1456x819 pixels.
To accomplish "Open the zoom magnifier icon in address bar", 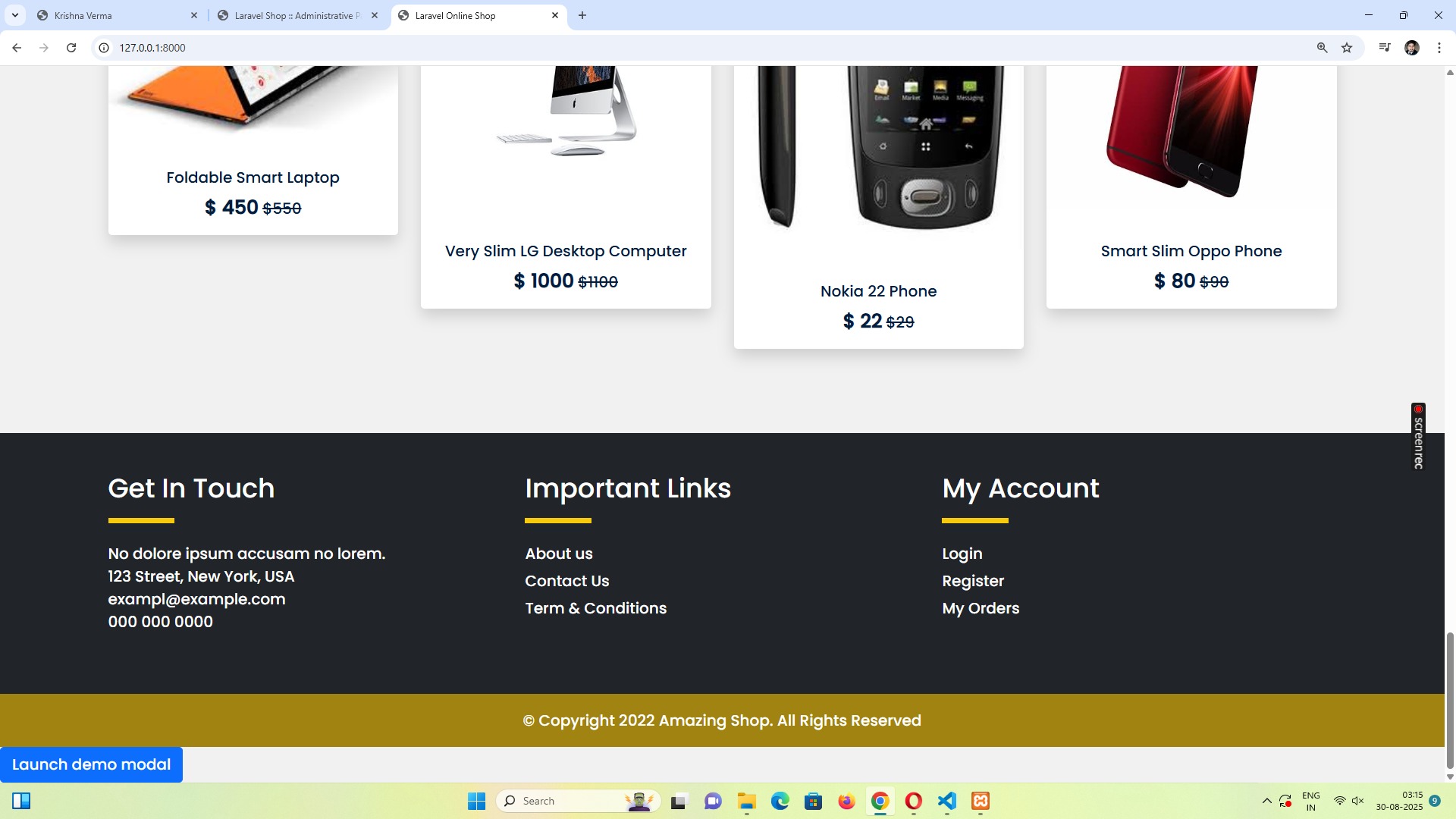I will (x=1322, y=48).
